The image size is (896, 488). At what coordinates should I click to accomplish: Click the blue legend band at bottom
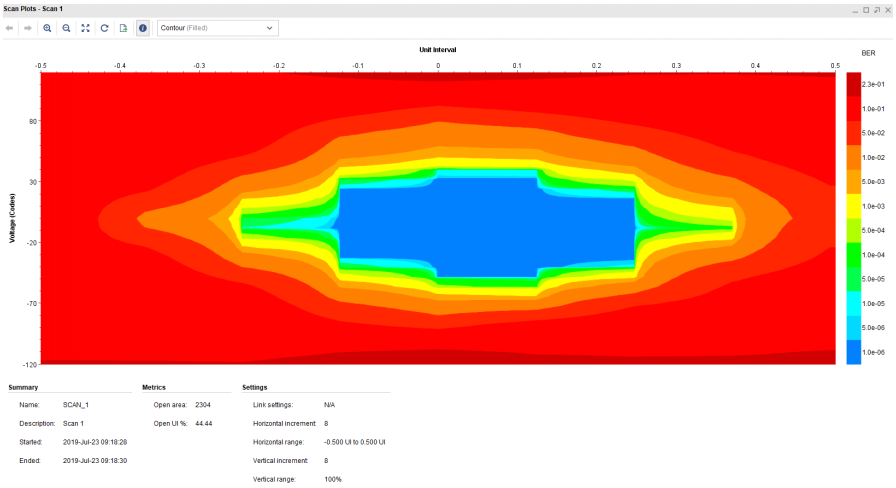click(854, 353)
